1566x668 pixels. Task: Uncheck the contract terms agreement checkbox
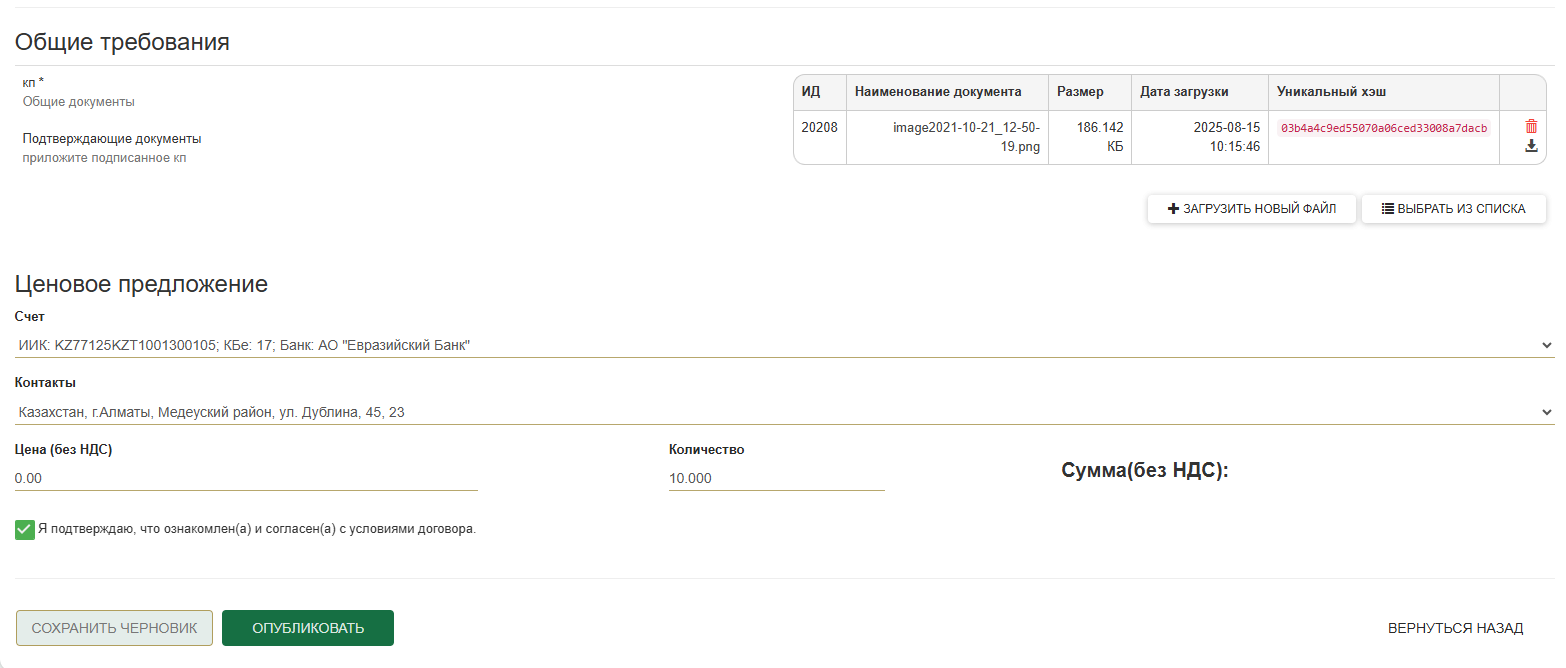(x=25, y=529)
